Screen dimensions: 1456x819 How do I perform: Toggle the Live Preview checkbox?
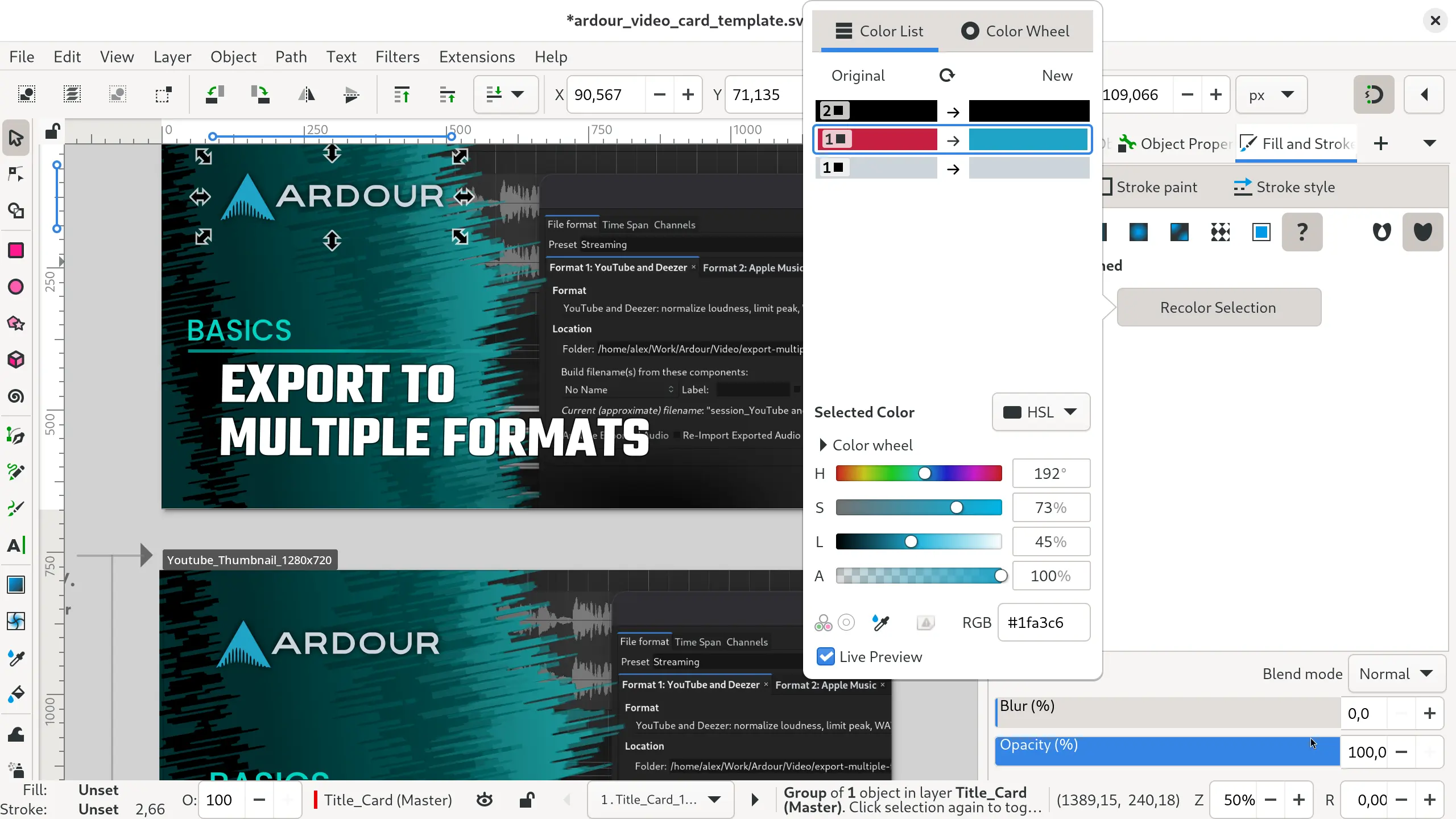point(826,657)
